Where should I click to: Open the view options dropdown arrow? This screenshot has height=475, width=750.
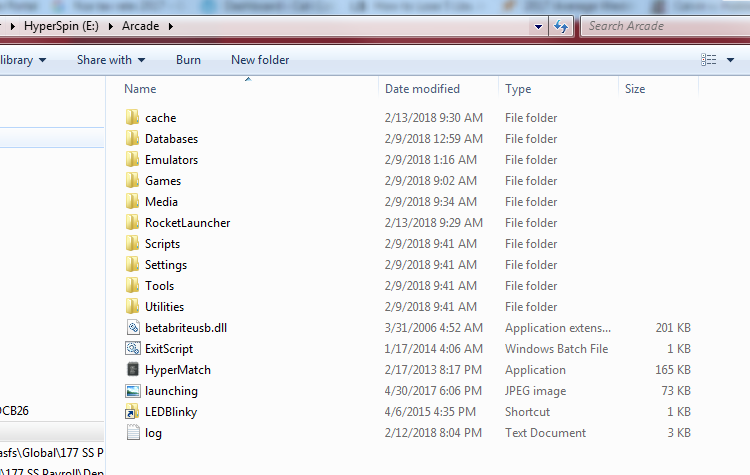pyautogui.click(x=730, y=60)
